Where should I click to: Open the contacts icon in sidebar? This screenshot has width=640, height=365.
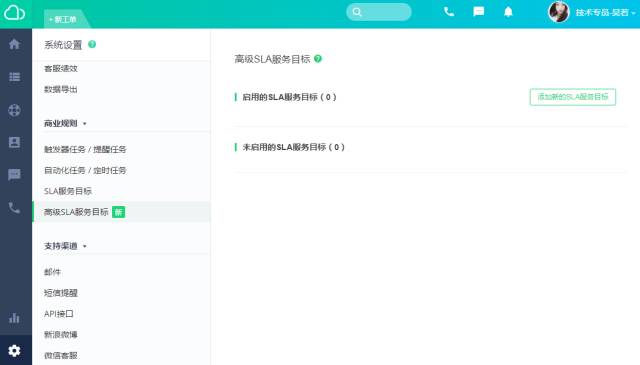(x=14, y=142)
